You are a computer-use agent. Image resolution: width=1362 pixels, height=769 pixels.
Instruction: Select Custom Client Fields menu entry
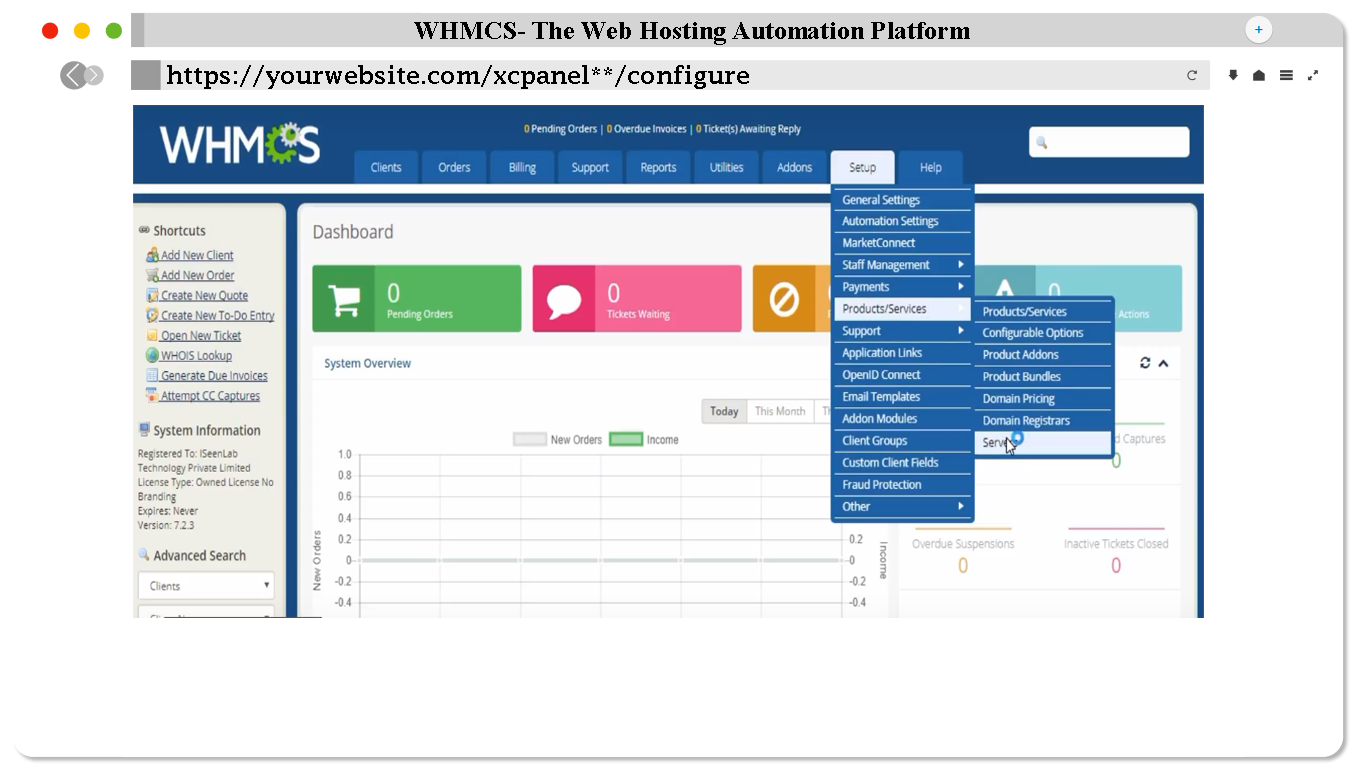[x=903, y=463]
